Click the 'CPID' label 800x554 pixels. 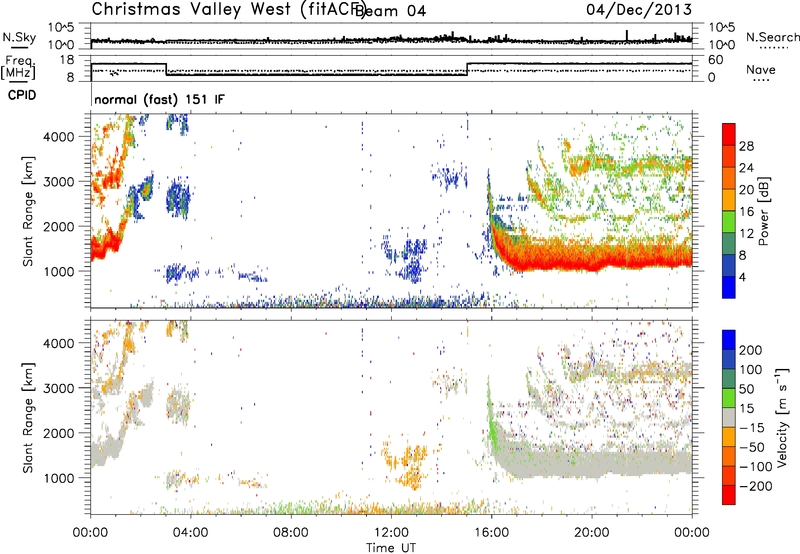(22, 95)
